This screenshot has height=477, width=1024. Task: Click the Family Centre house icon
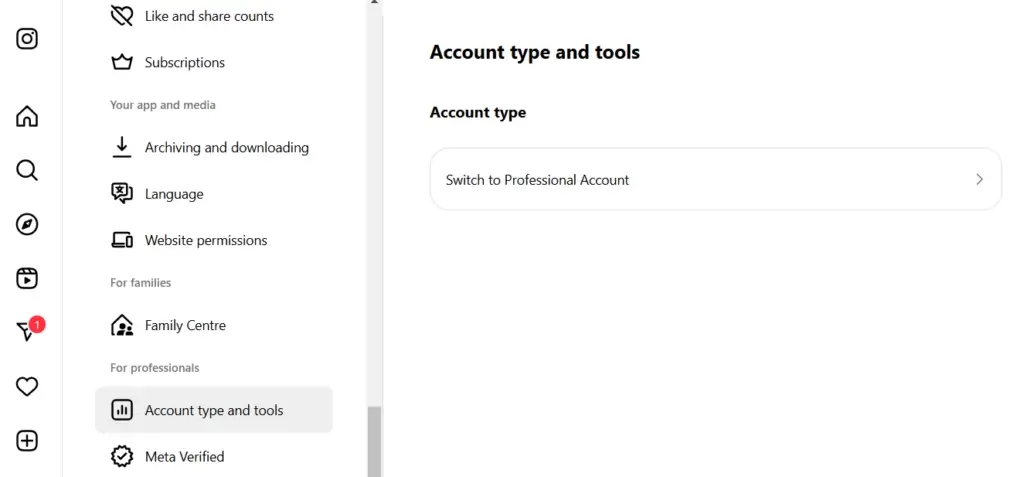(x=122, y=325)
